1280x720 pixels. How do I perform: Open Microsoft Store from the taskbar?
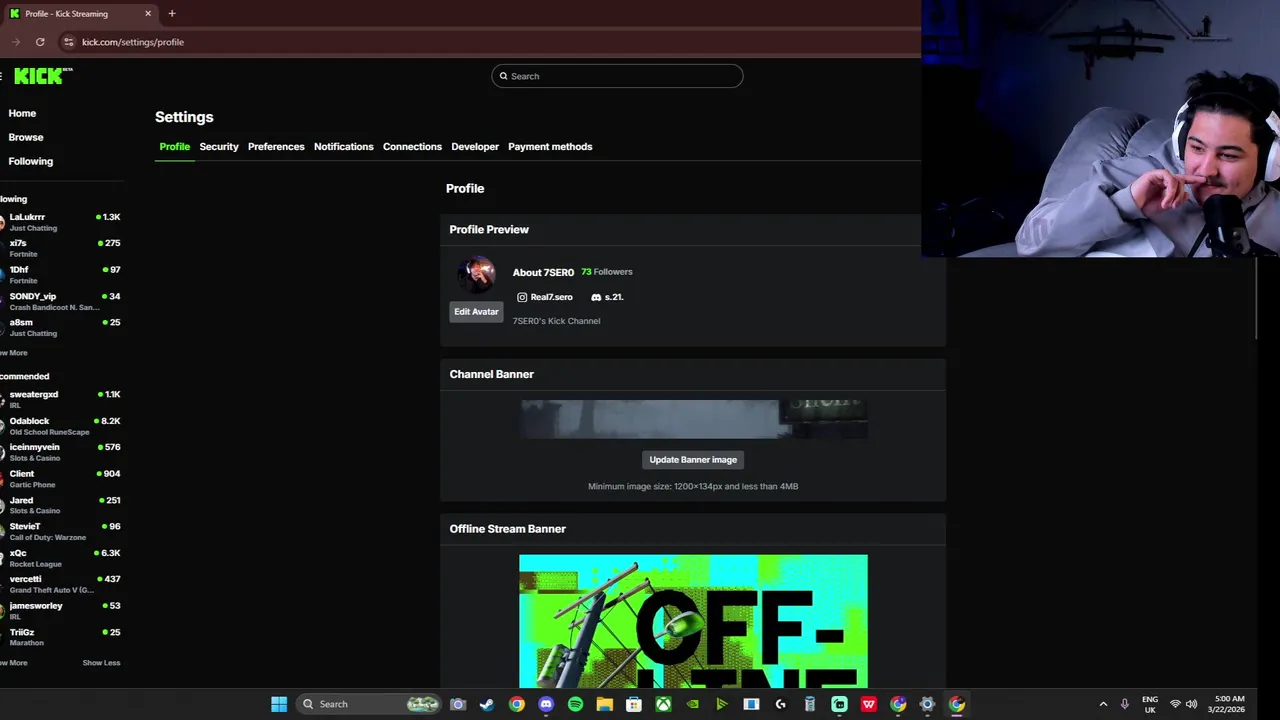[x=634, y=704]
